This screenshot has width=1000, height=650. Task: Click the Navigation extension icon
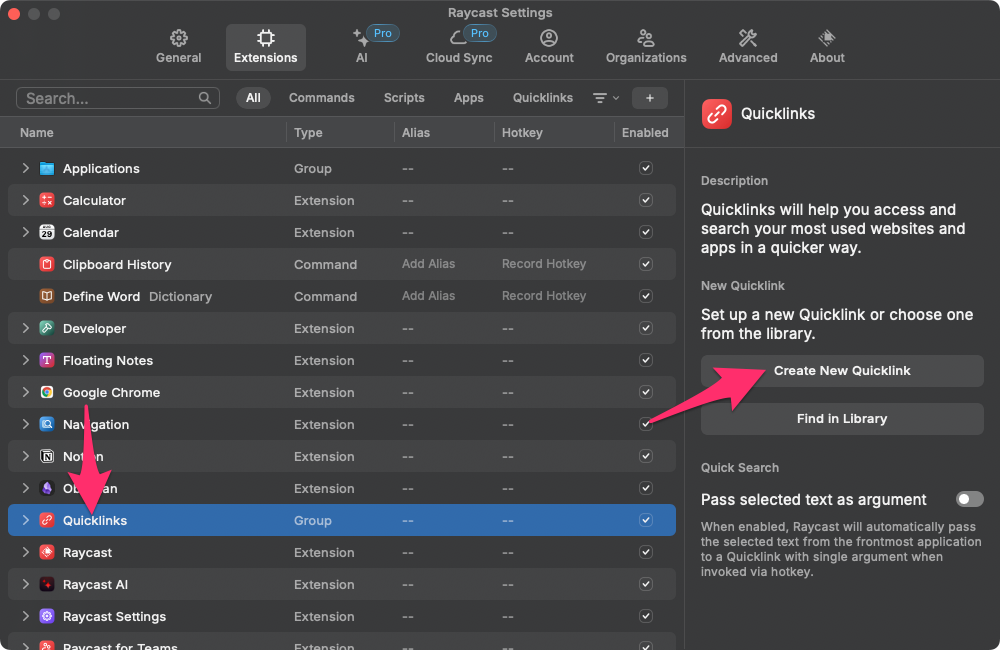point(47,424)
